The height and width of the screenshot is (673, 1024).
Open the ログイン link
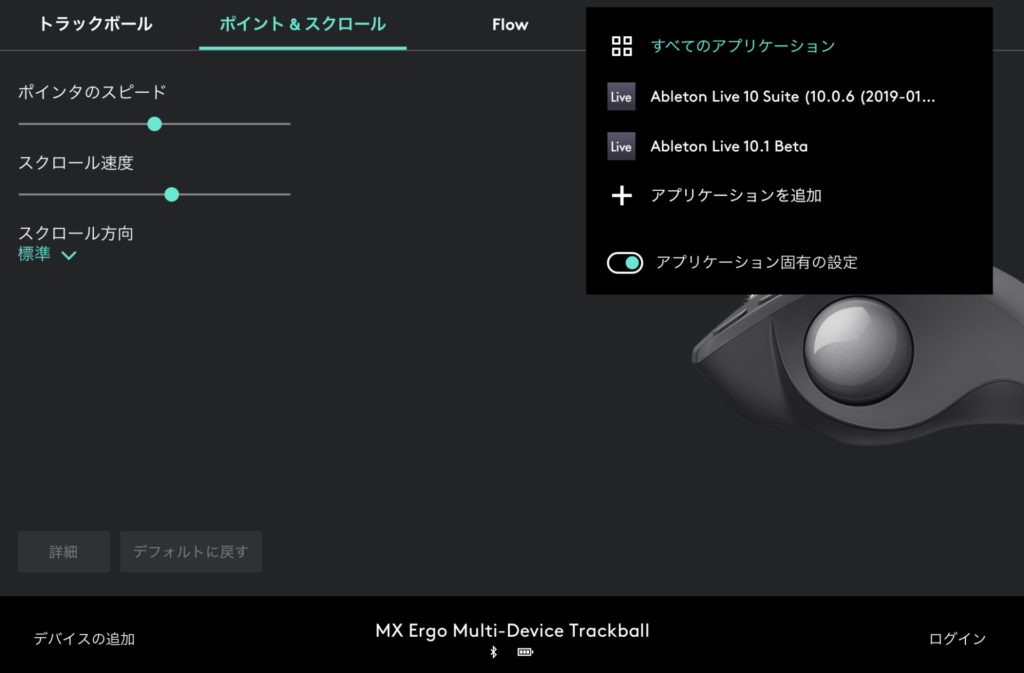pos(957,639)
